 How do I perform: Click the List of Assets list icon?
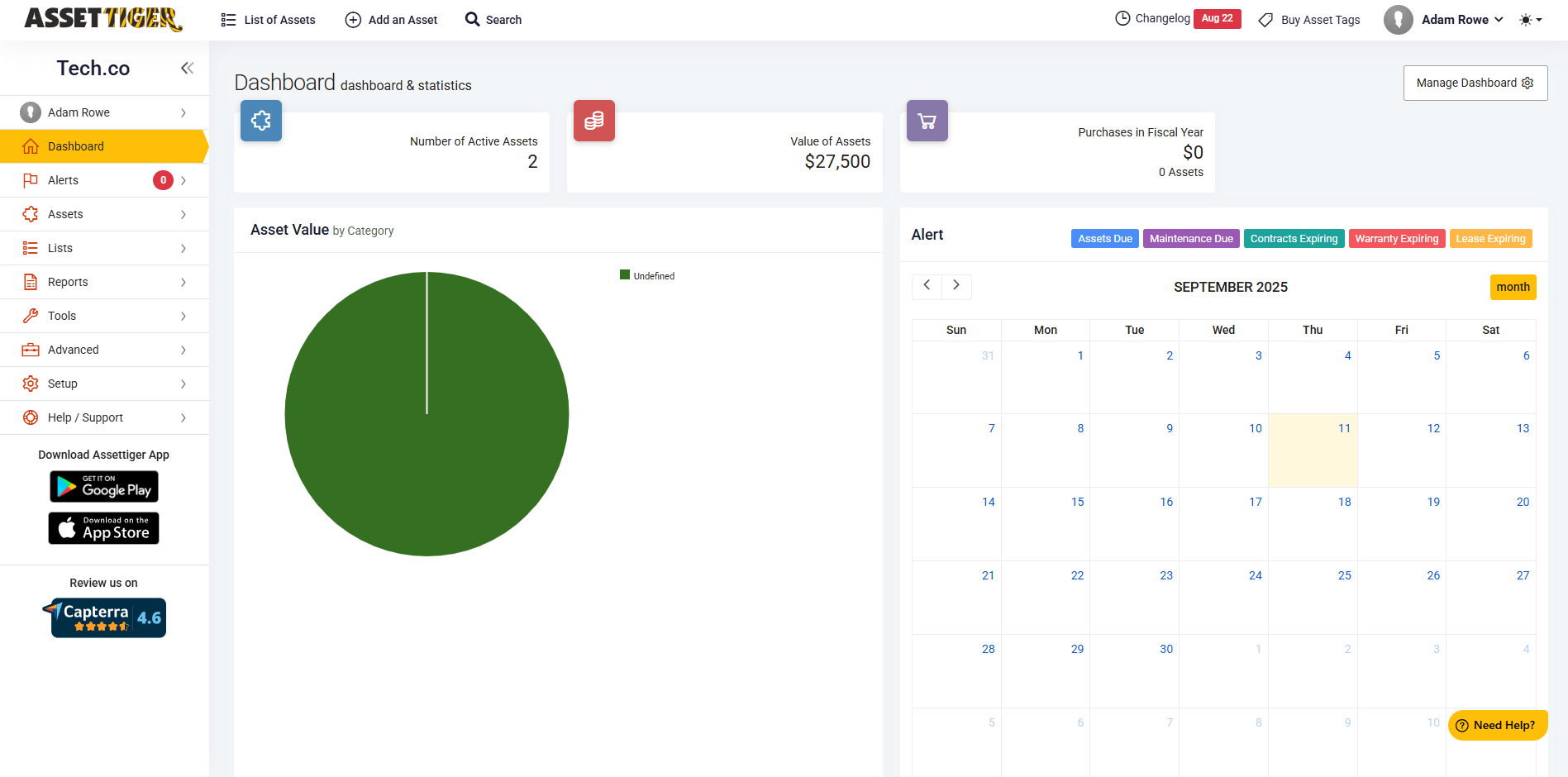coord(228,20)
